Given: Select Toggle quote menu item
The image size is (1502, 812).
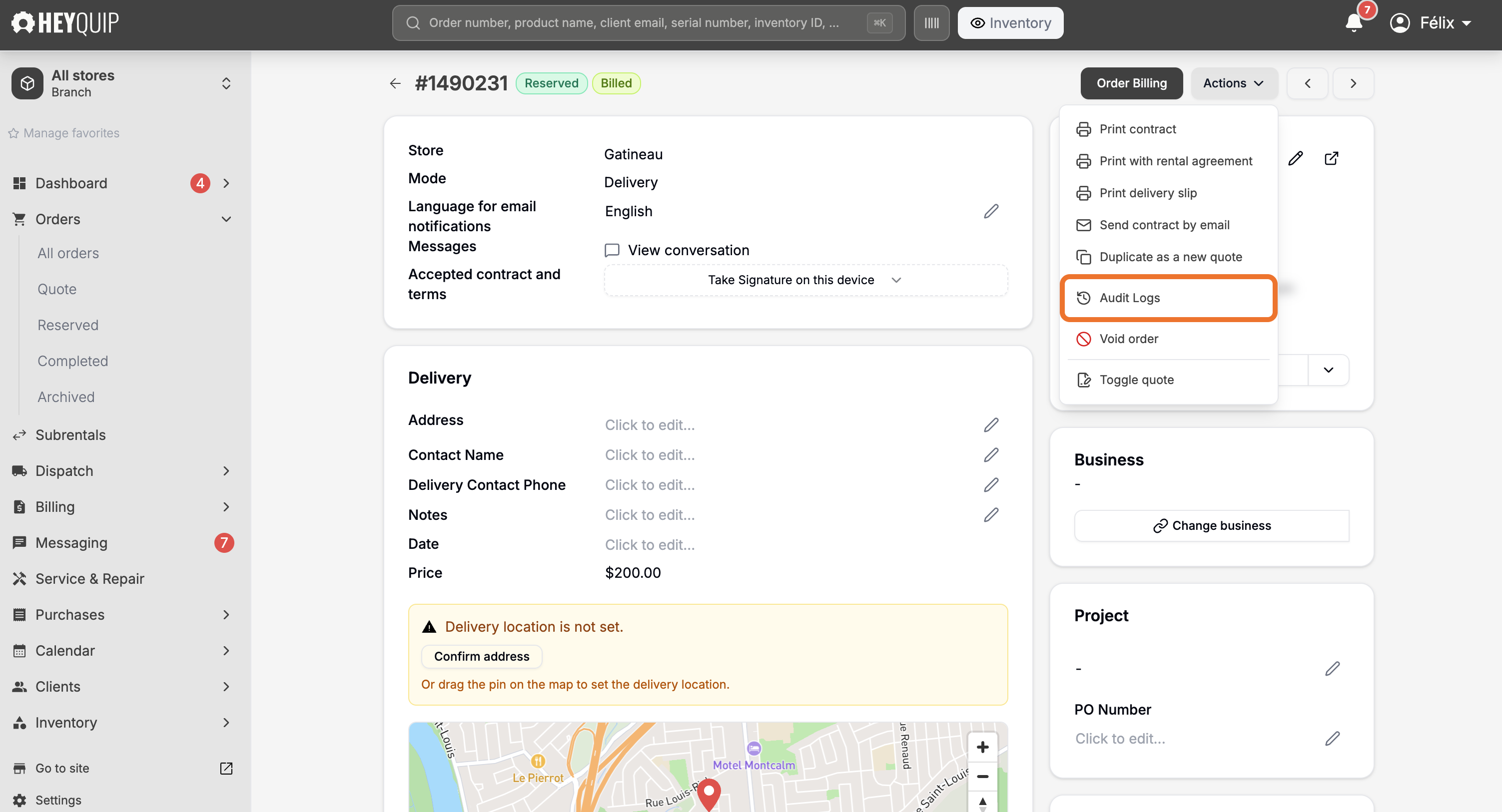Looking at the screenshot, I should tap(1168, 380).
